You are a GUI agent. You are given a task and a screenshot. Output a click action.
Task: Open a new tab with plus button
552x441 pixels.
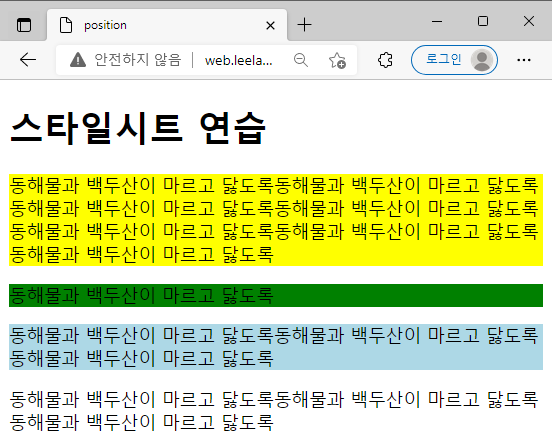coord(305,25)
